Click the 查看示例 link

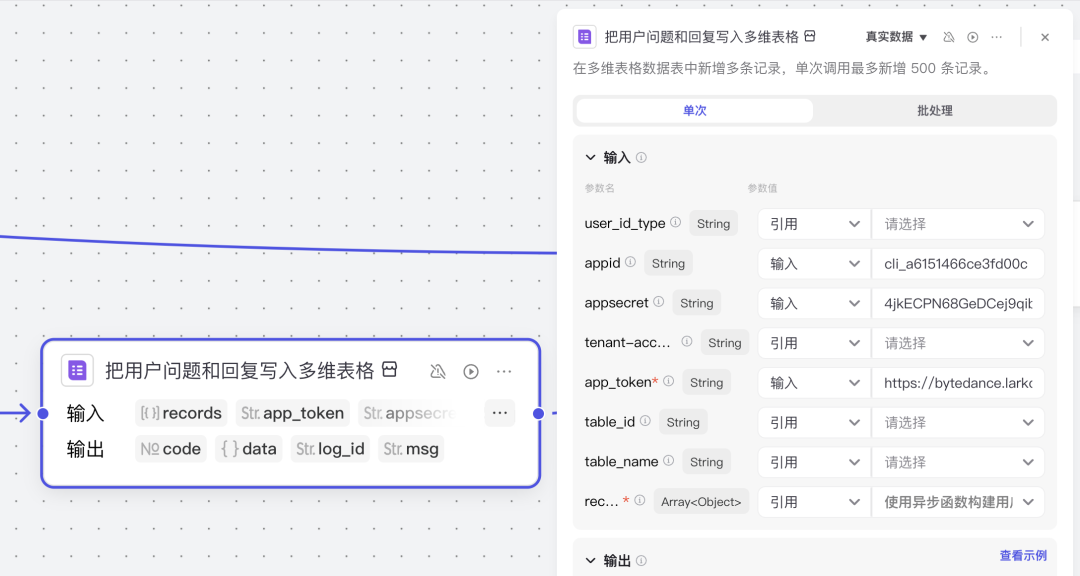point(1023,556)
